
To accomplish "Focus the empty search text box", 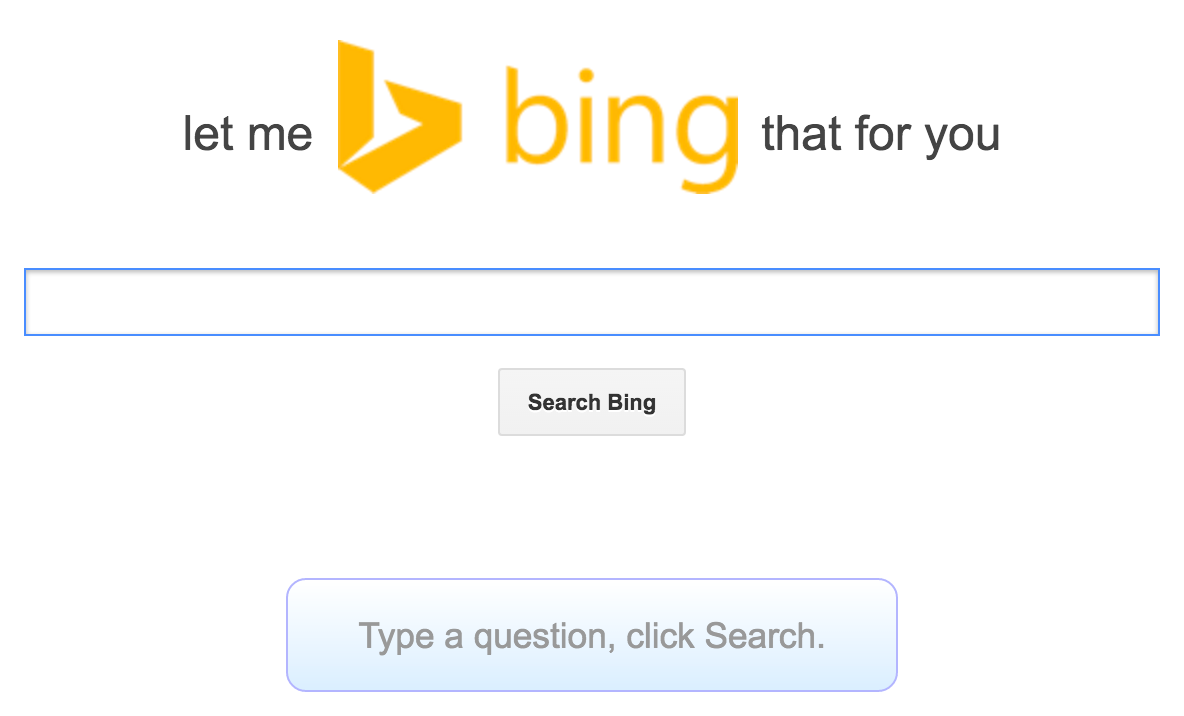I will pos(592,302).
